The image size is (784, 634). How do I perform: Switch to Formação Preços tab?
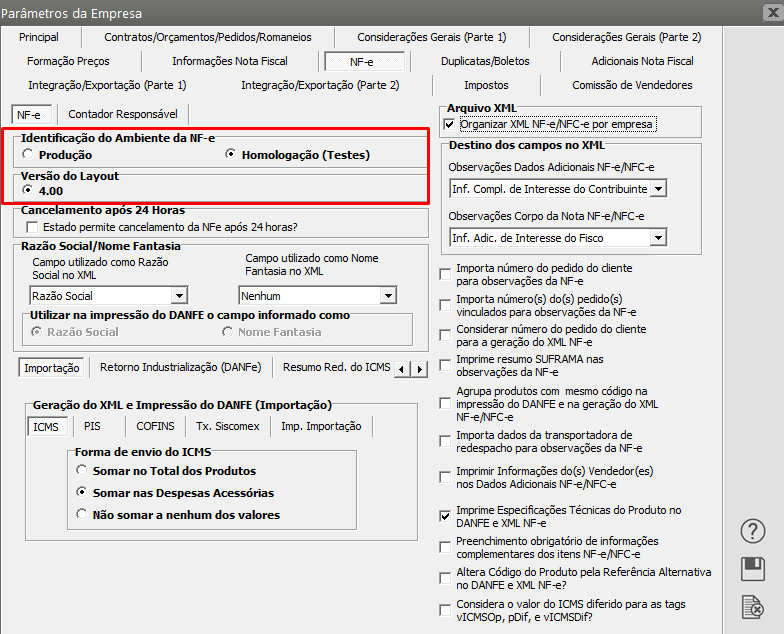[68, 61]
